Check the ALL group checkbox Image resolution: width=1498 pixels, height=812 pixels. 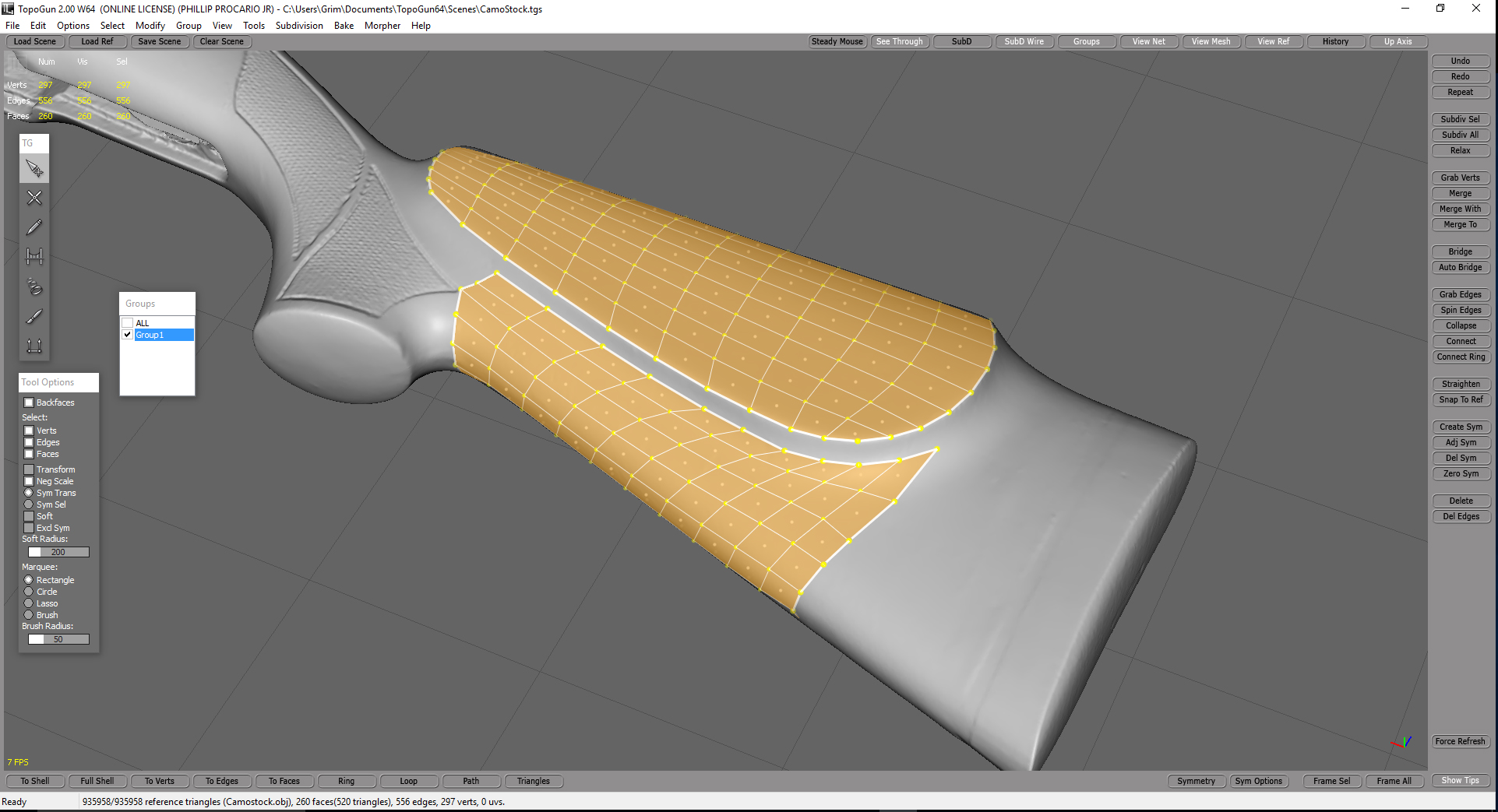pyautogui.click(x=127, y=323)
